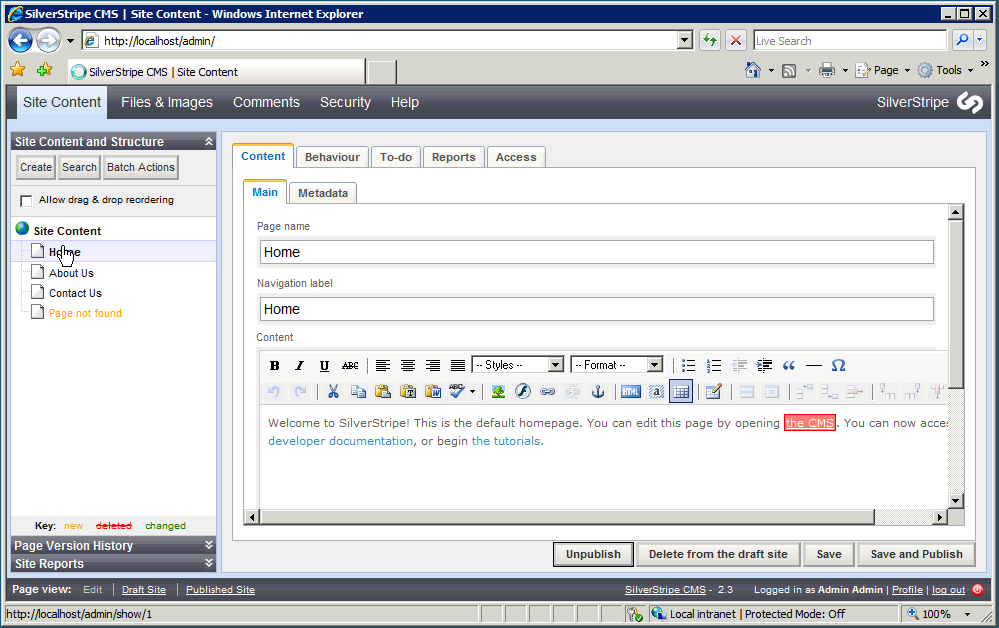Image resolution: width=999 pixels, height=628 pixels.
Task: Insert a numbered list
Action: 714,366
